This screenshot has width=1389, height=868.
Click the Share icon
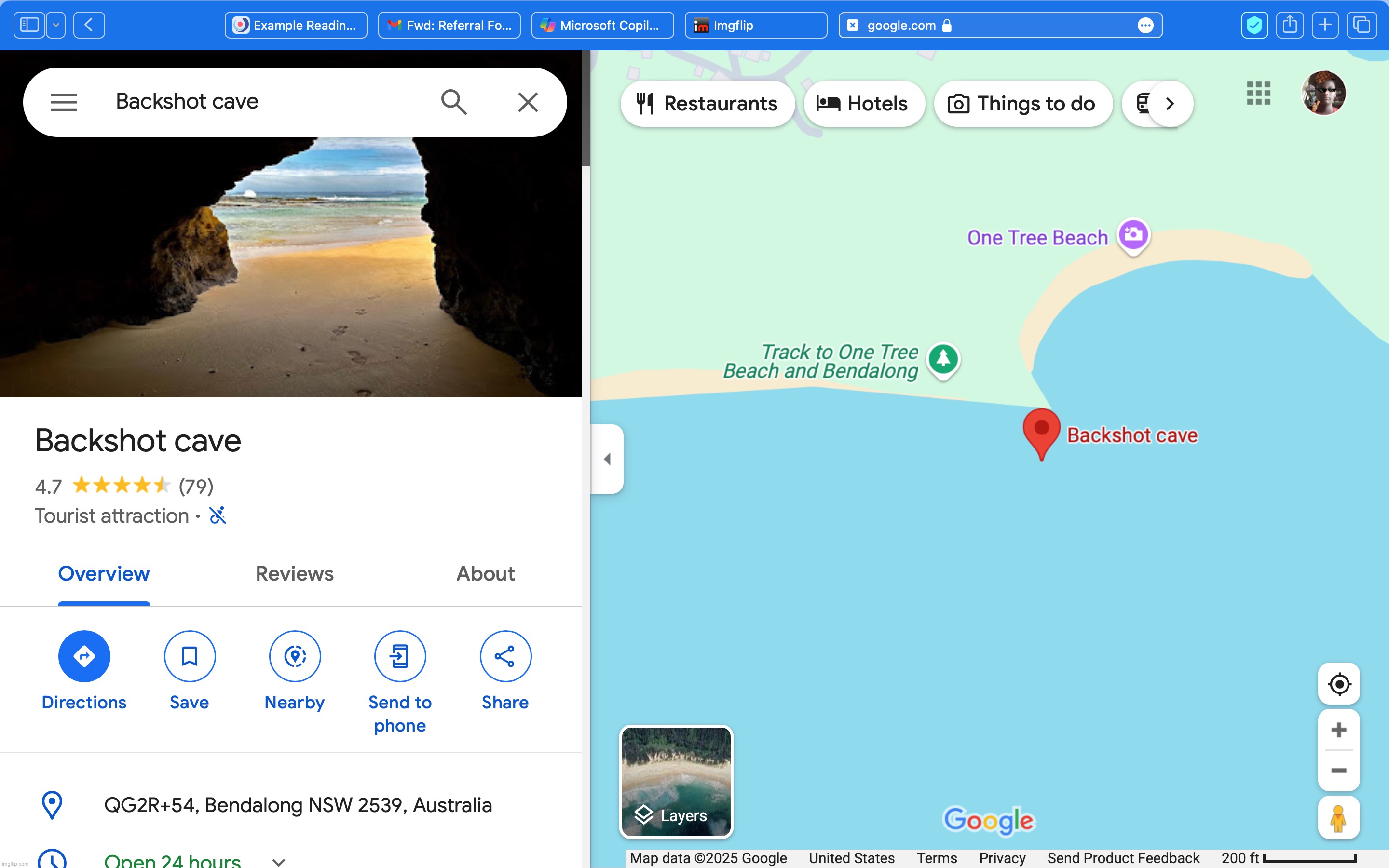[504, 656]
